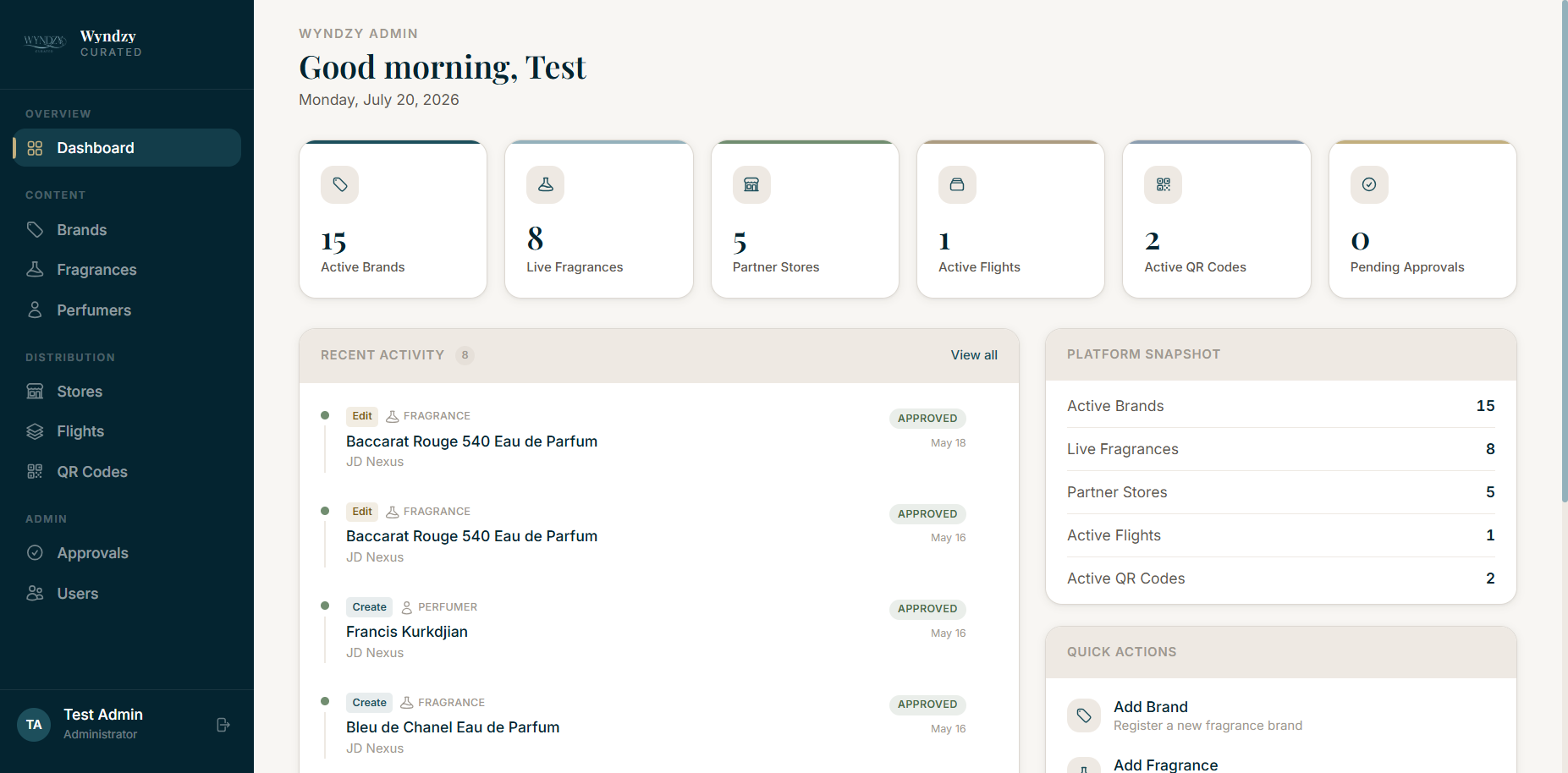This screenshot has height=773, width=1568.
Task: Click the tag icon on Active Brands card
Action: (x=339, y=184)
